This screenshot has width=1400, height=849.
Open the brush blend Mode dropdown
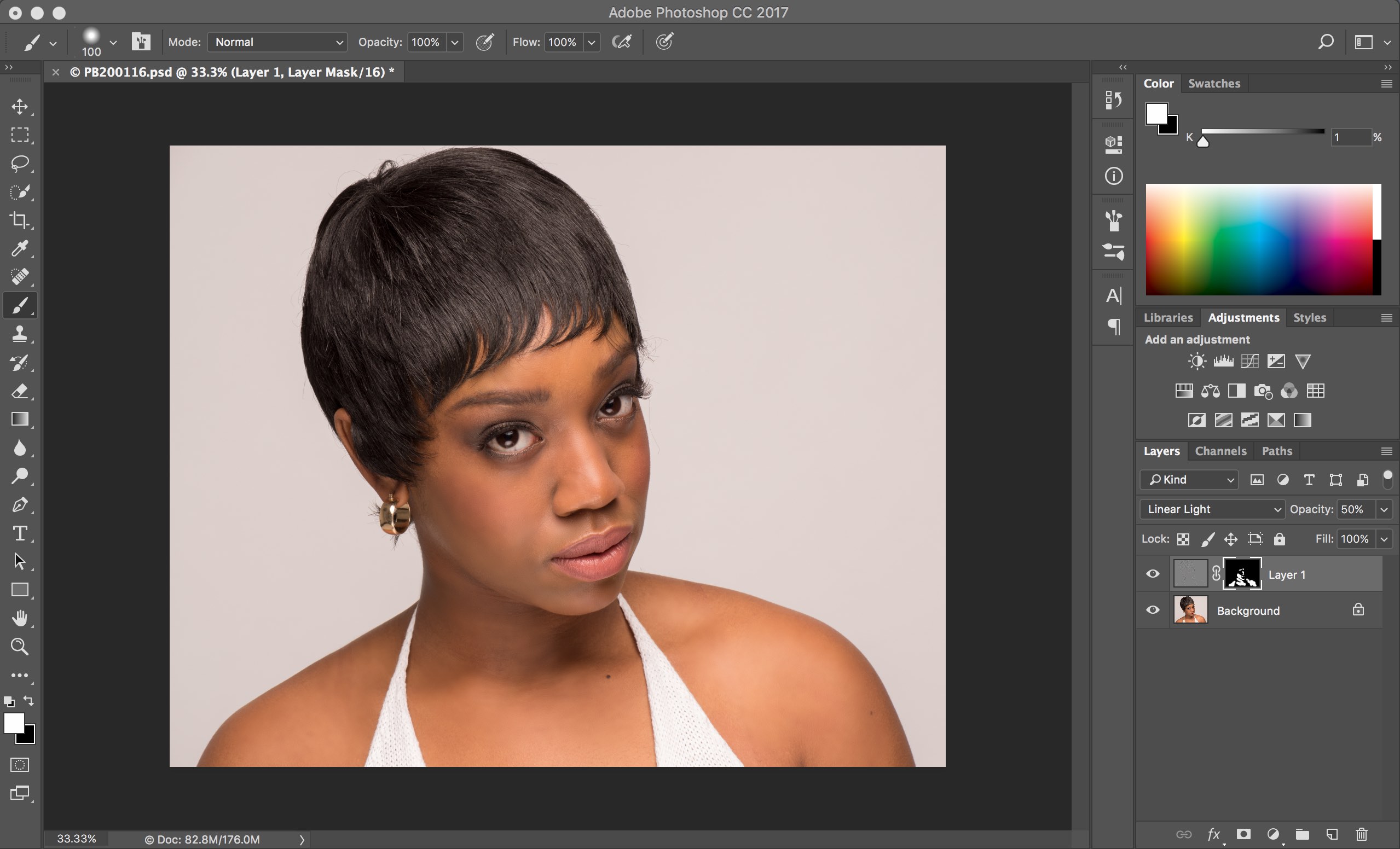click(x=277, y=42)
